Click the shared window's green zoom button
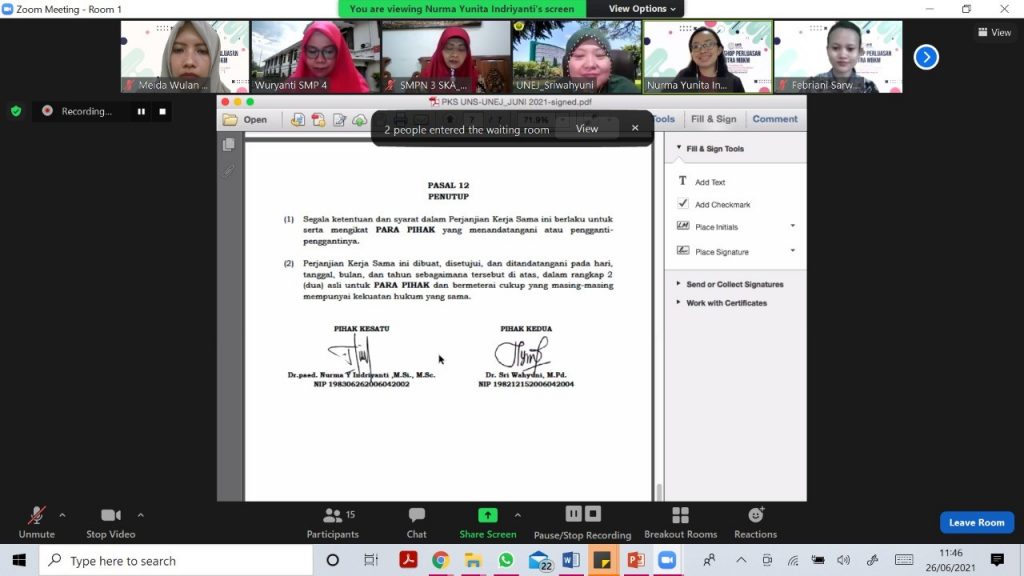The width and height of the screenshot is (1024, 576). tap(250, 102)
